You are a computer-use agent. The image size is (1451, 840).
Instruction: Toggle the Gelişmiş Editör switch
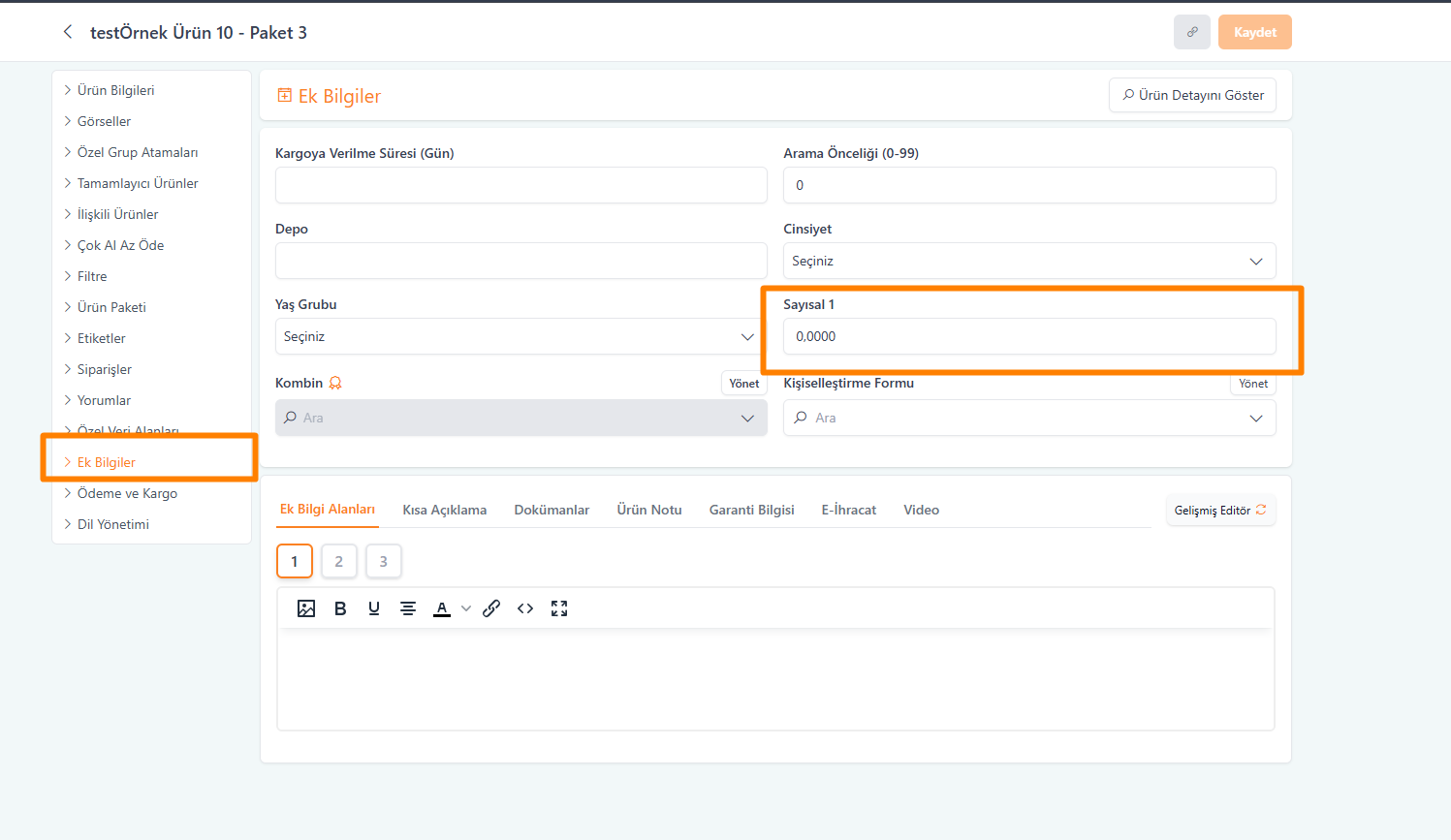[1220, 510]
